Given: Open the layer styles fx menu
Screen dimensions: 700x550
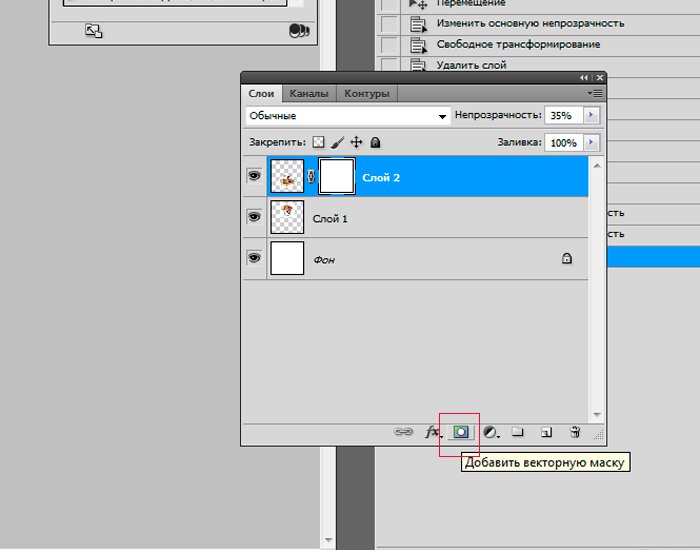Looking at the screenshot, I should coord(433,432).
